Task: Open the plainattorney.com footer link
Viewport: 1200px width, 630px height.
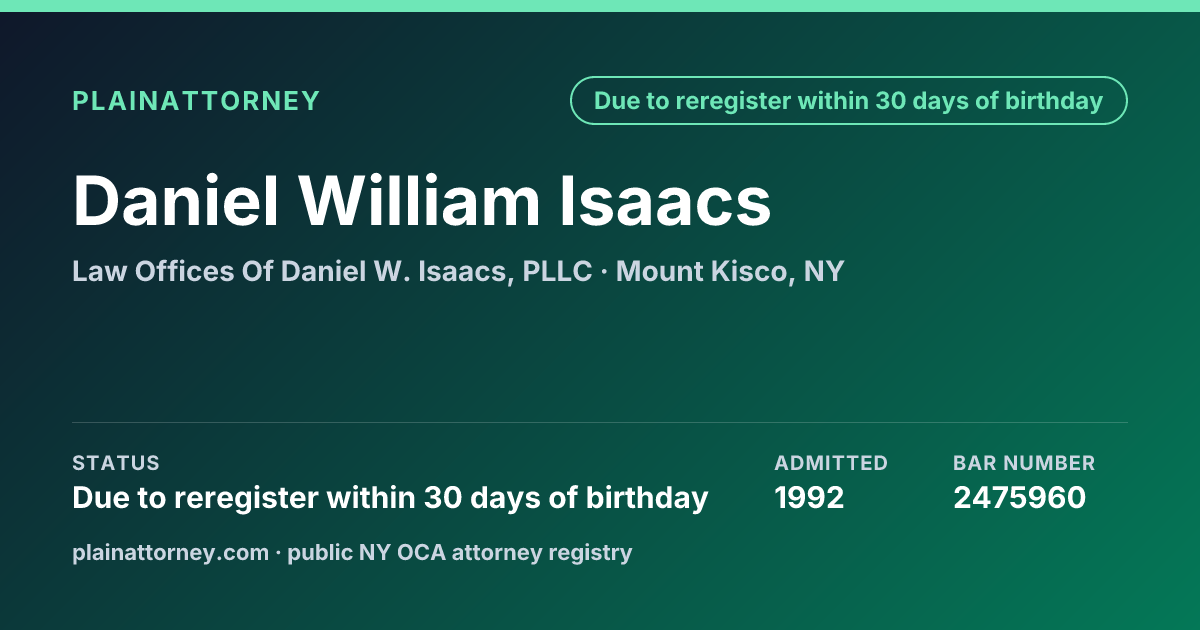Action: [x=170, y=552]
